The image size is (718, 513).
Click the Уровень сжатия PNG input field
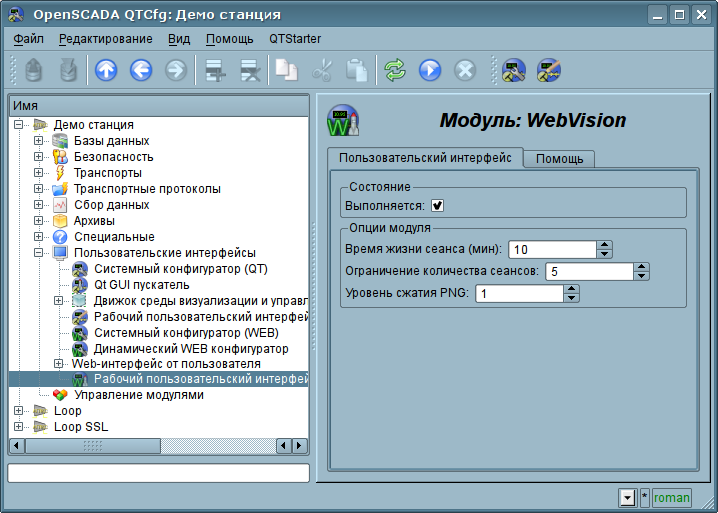(x=519, y=294)
